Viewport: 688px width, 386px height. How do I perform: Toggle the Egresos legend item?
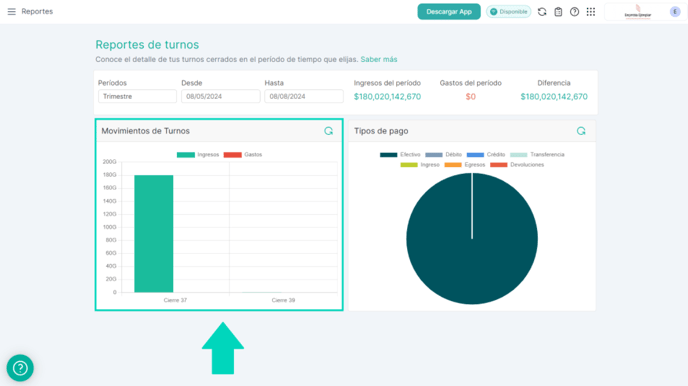pyautogui.click(x=465, y=165)
